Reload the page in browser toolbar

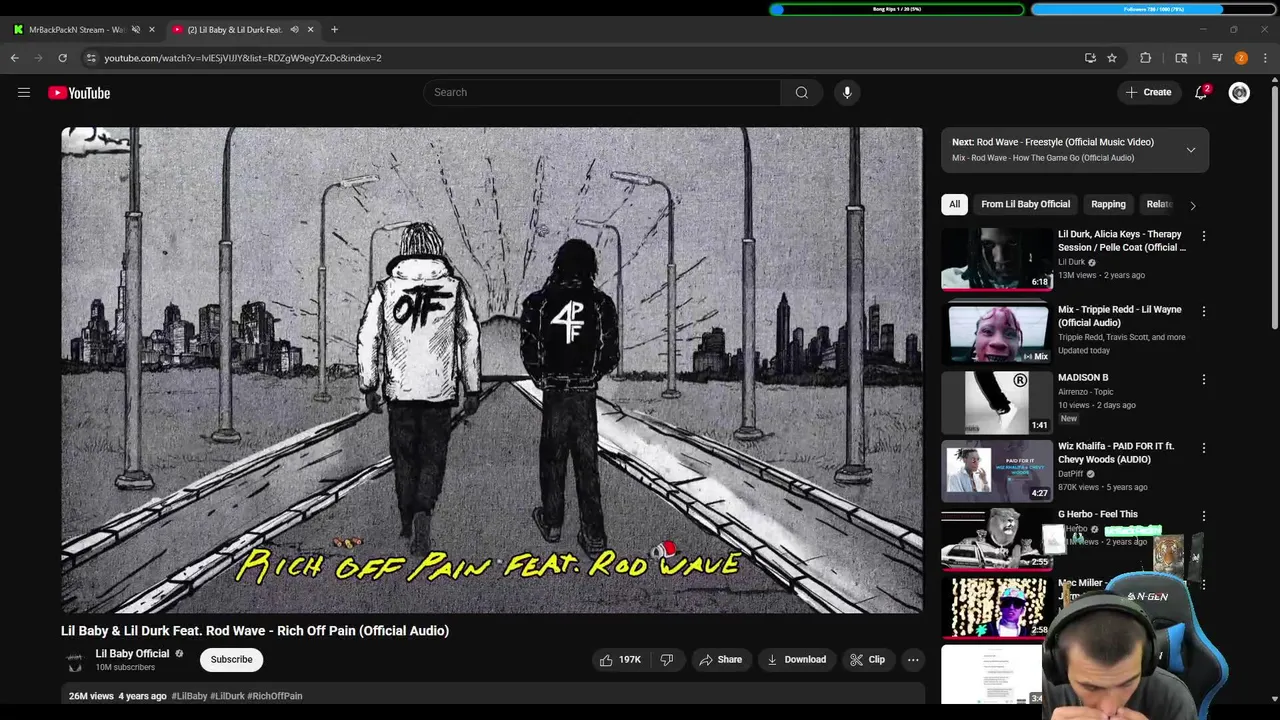tap(62, 58)
